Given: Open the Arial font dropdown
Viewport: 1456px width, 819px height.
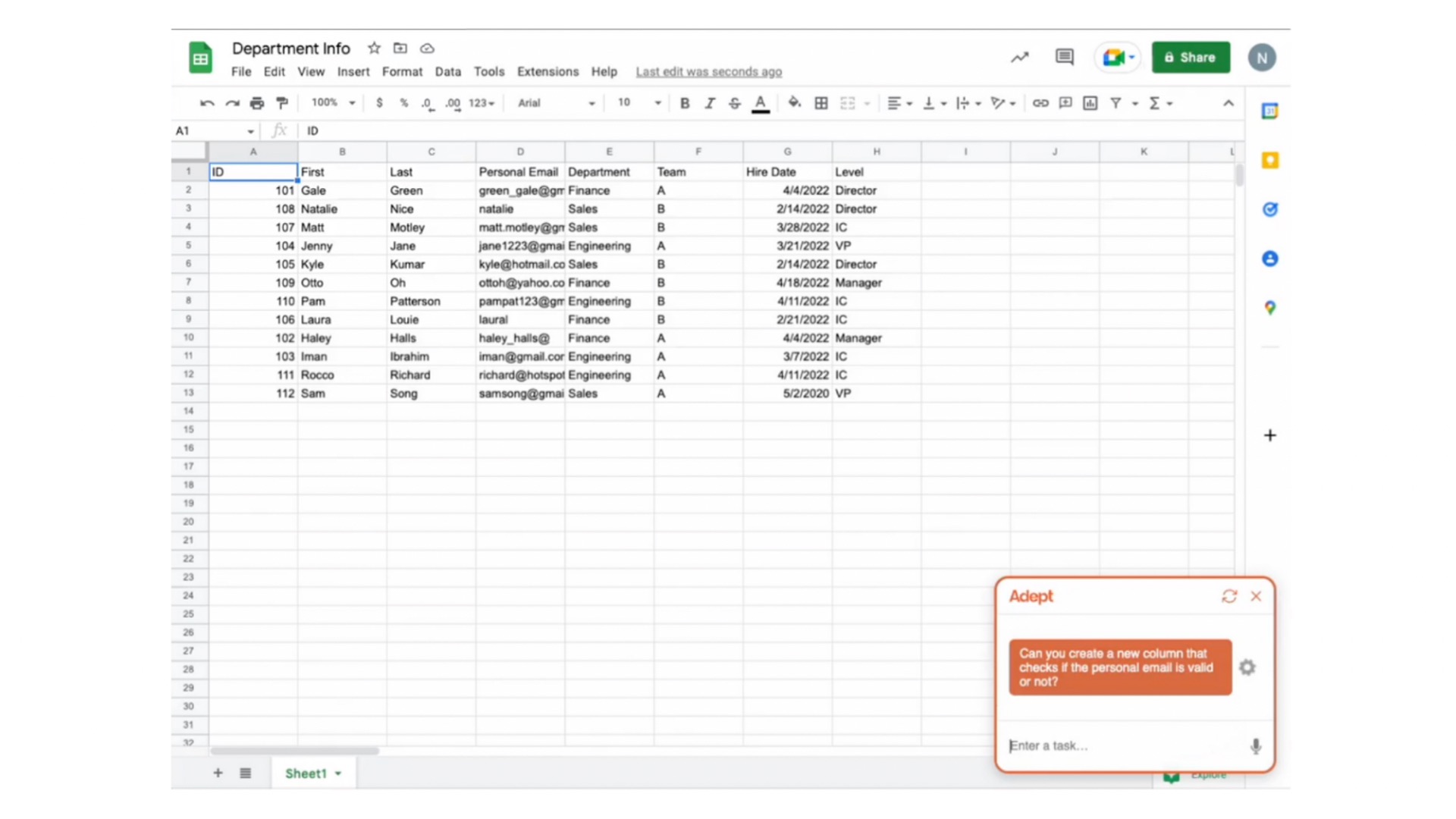Looking at the screenshot, I should (x=556, y=103).
